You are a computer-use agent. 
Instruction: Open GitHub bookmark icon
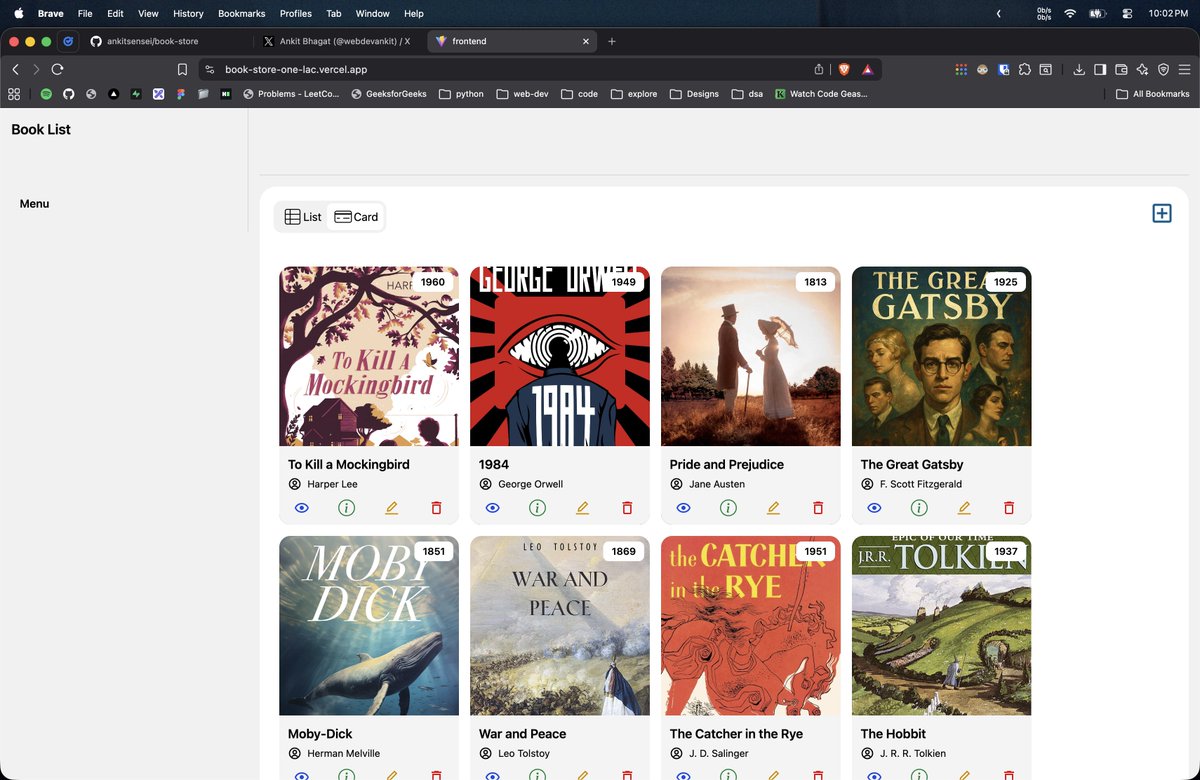point(69,94)
